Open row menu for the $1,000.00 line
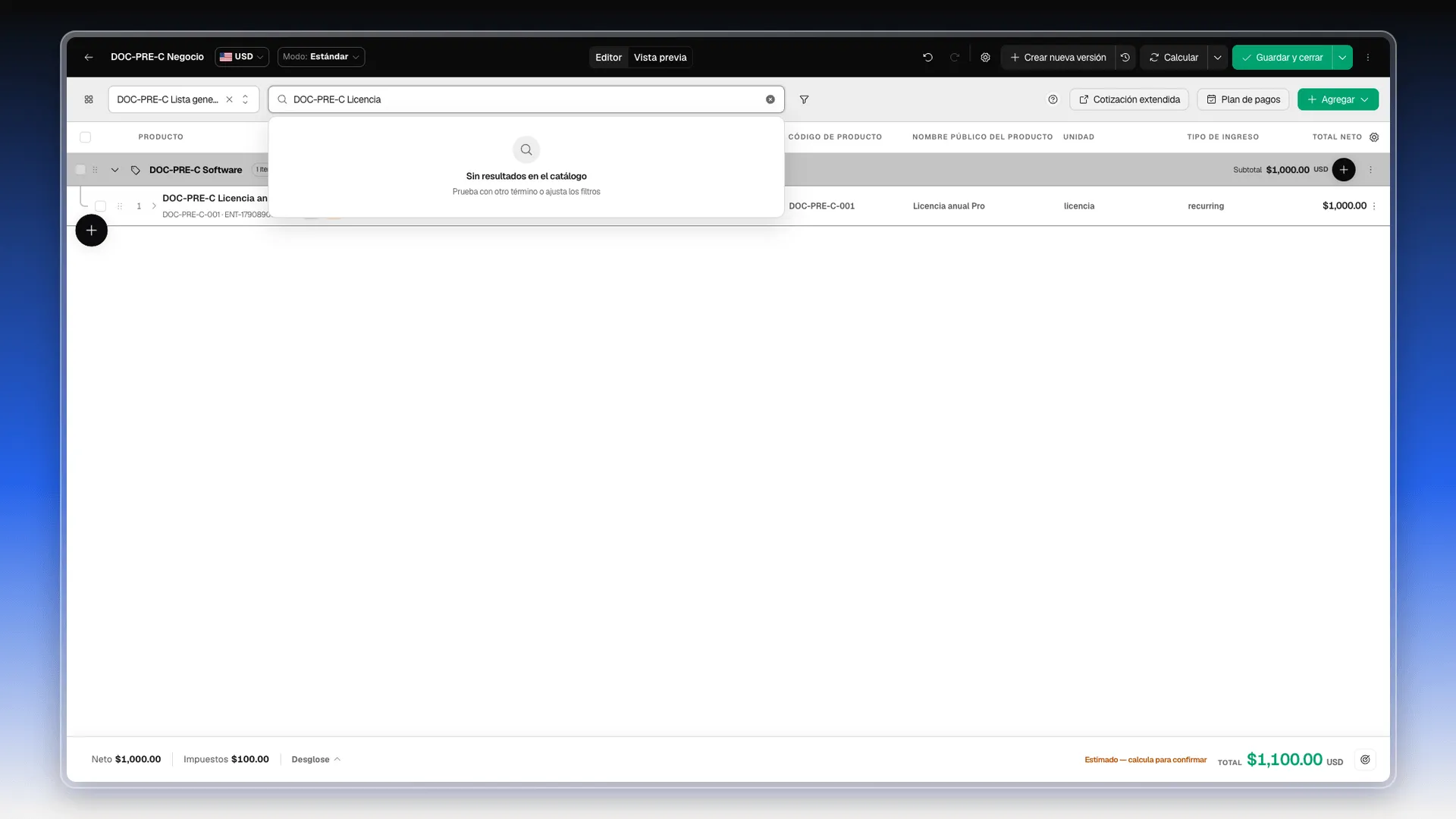This screenshot has height=819, width=1456. [1374, 206]
